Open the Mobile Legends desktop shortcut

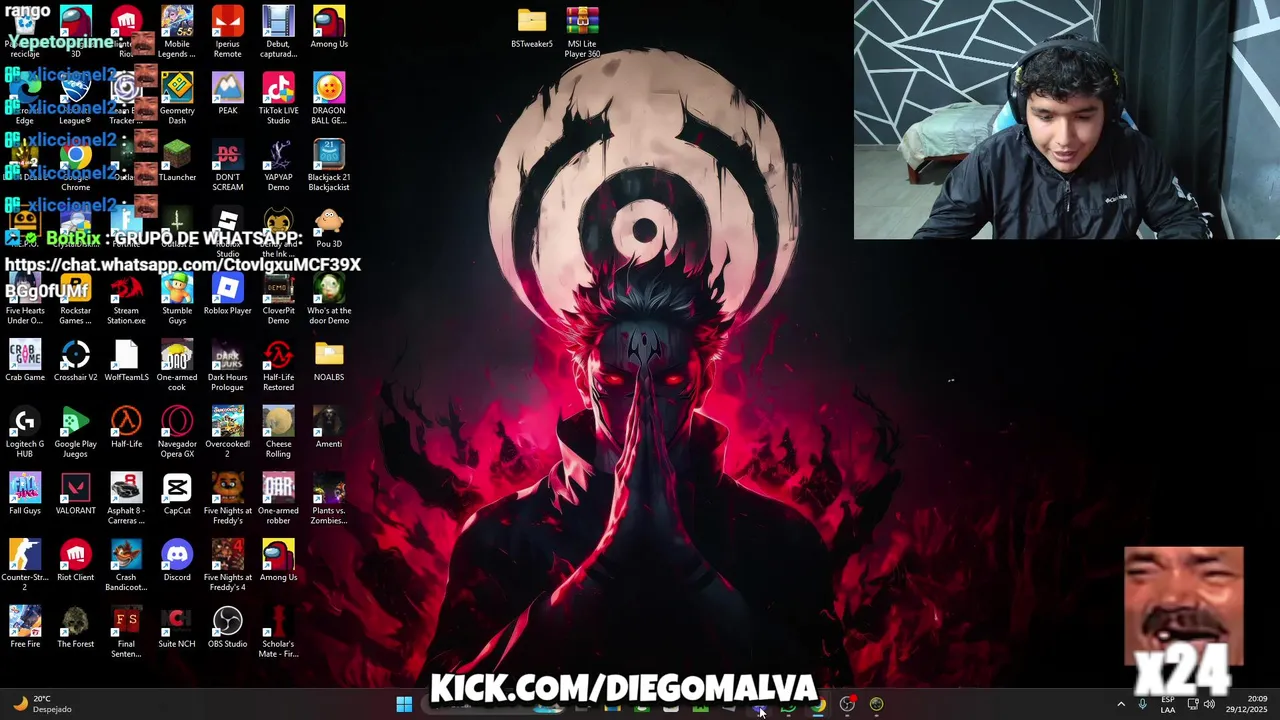[177, 32]
